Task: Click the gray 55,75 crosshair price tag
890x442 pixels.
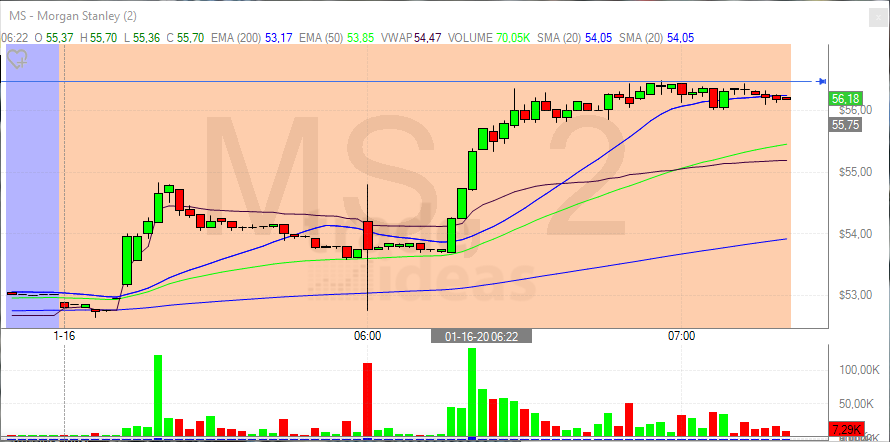Action: 845,125
